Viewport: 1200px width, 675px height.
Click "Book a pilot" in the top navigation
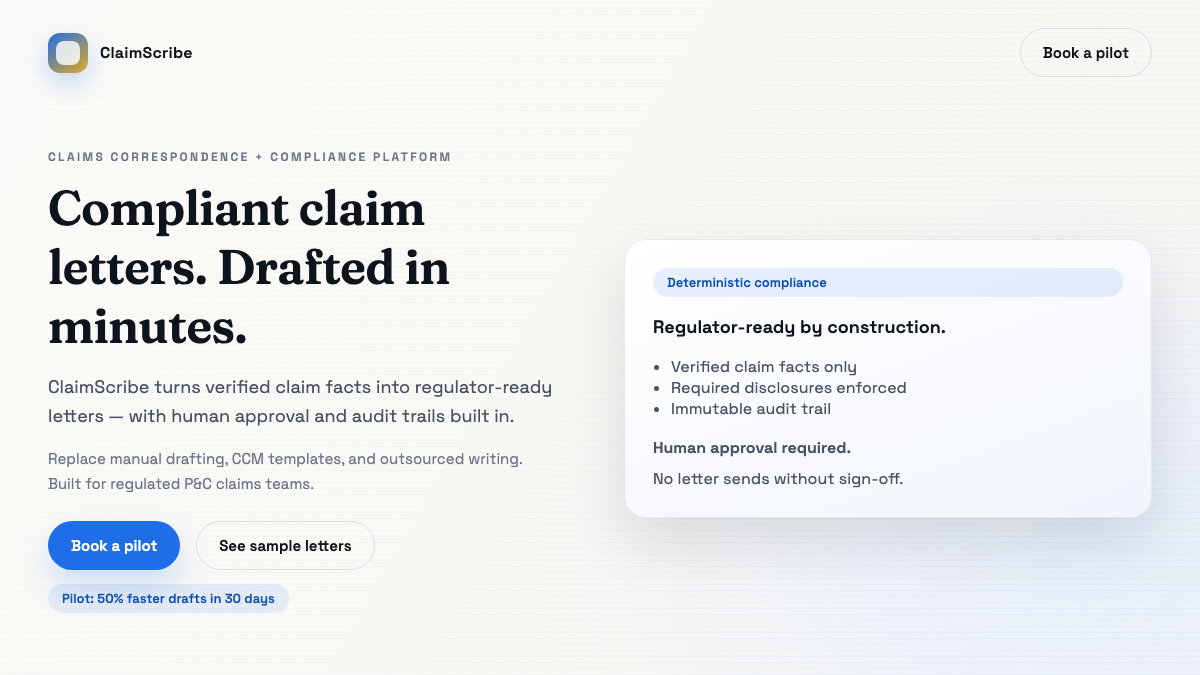tap(1086, 52)
